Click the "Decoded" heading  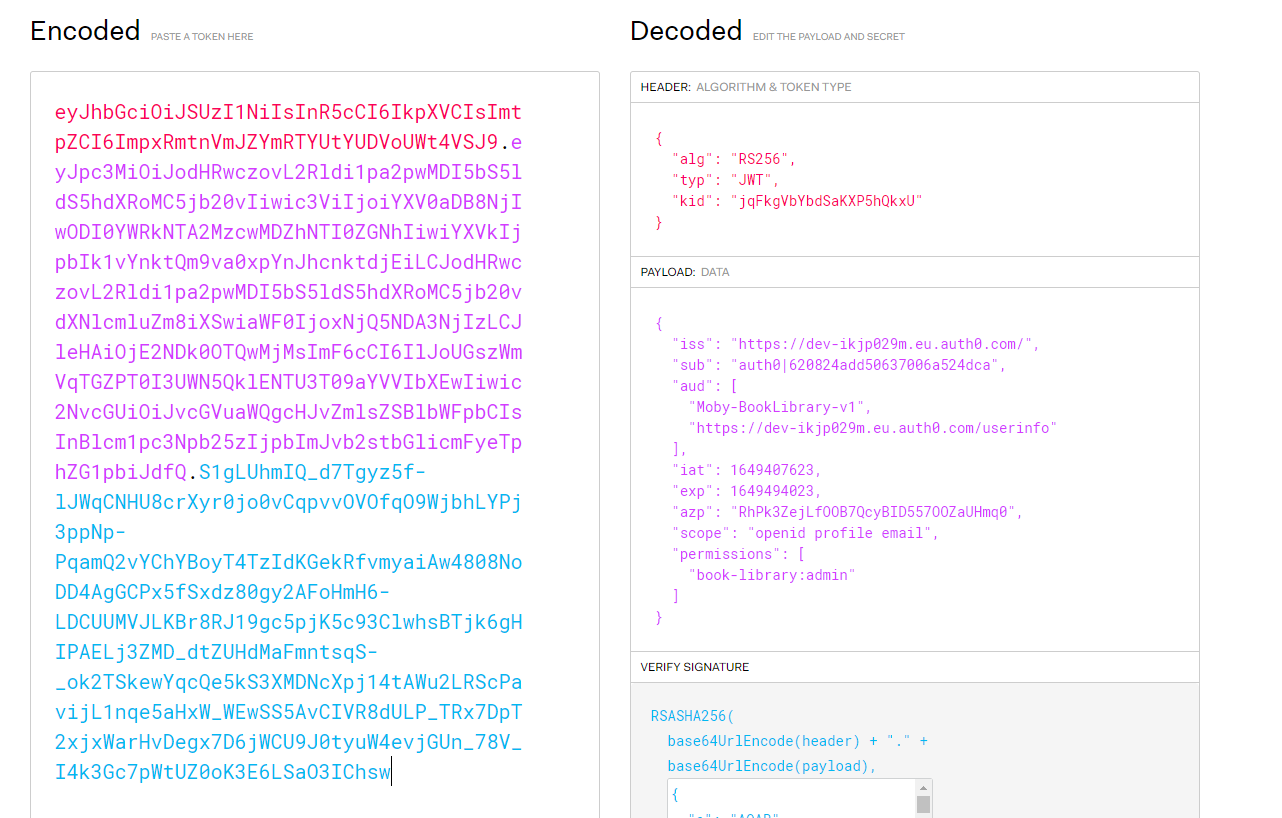click(686, 31)
